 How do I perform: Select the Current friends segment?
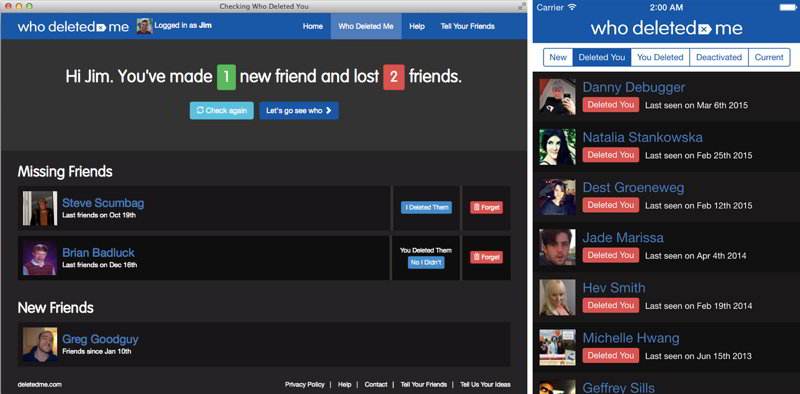[769, 57]
